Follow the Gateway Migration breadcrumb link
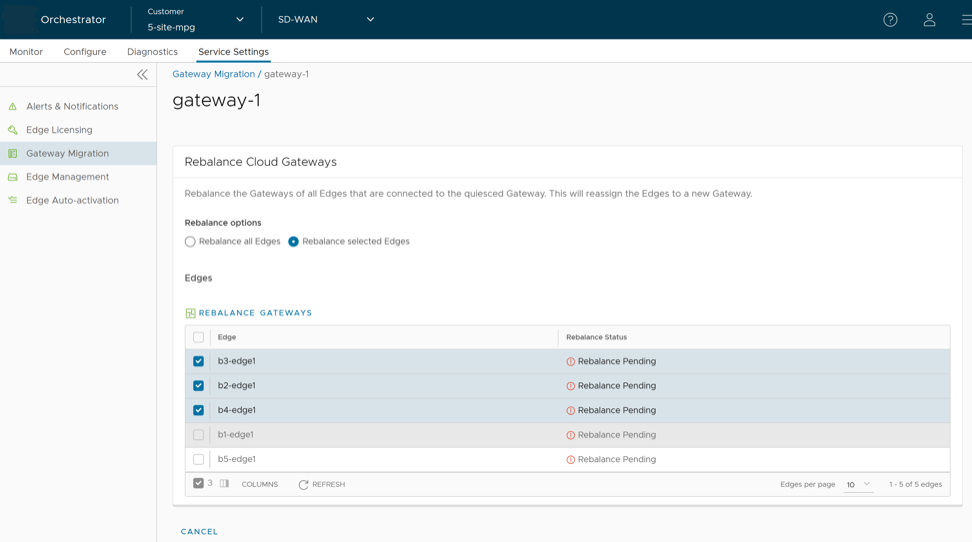Image resolution: width=972 pixels, height=542 pixels. (x=213, y=74)
